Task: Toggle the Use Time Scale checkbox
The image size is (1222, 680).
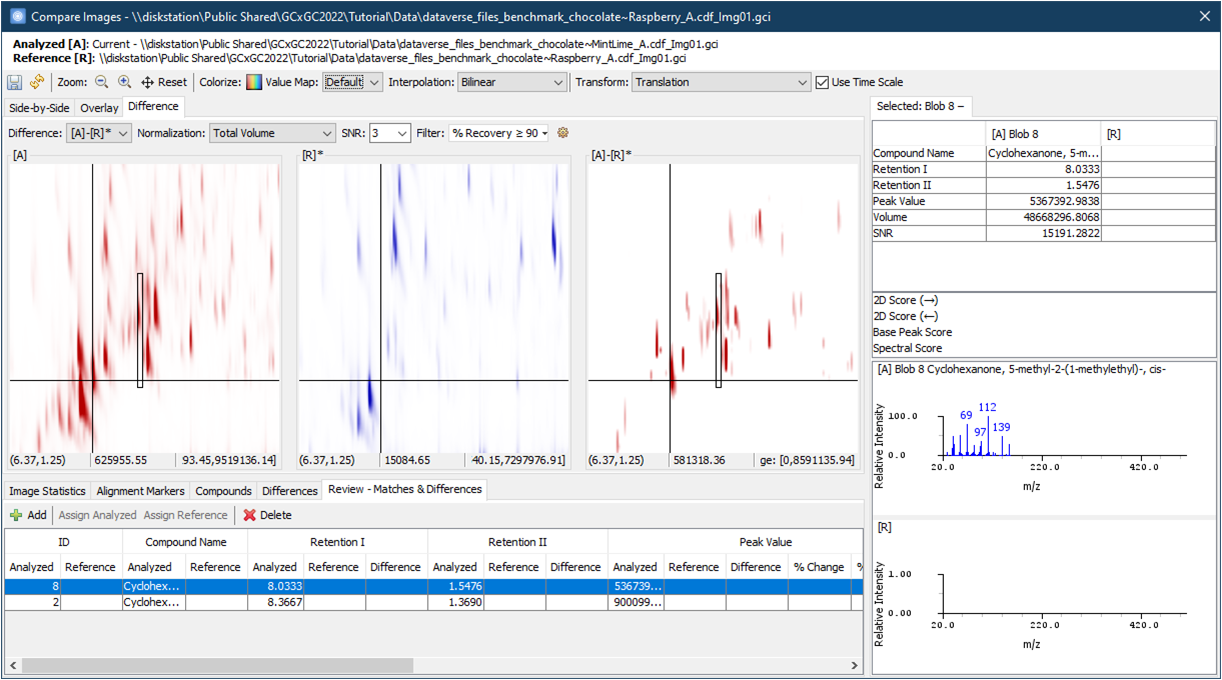Action: pos(823,82)
